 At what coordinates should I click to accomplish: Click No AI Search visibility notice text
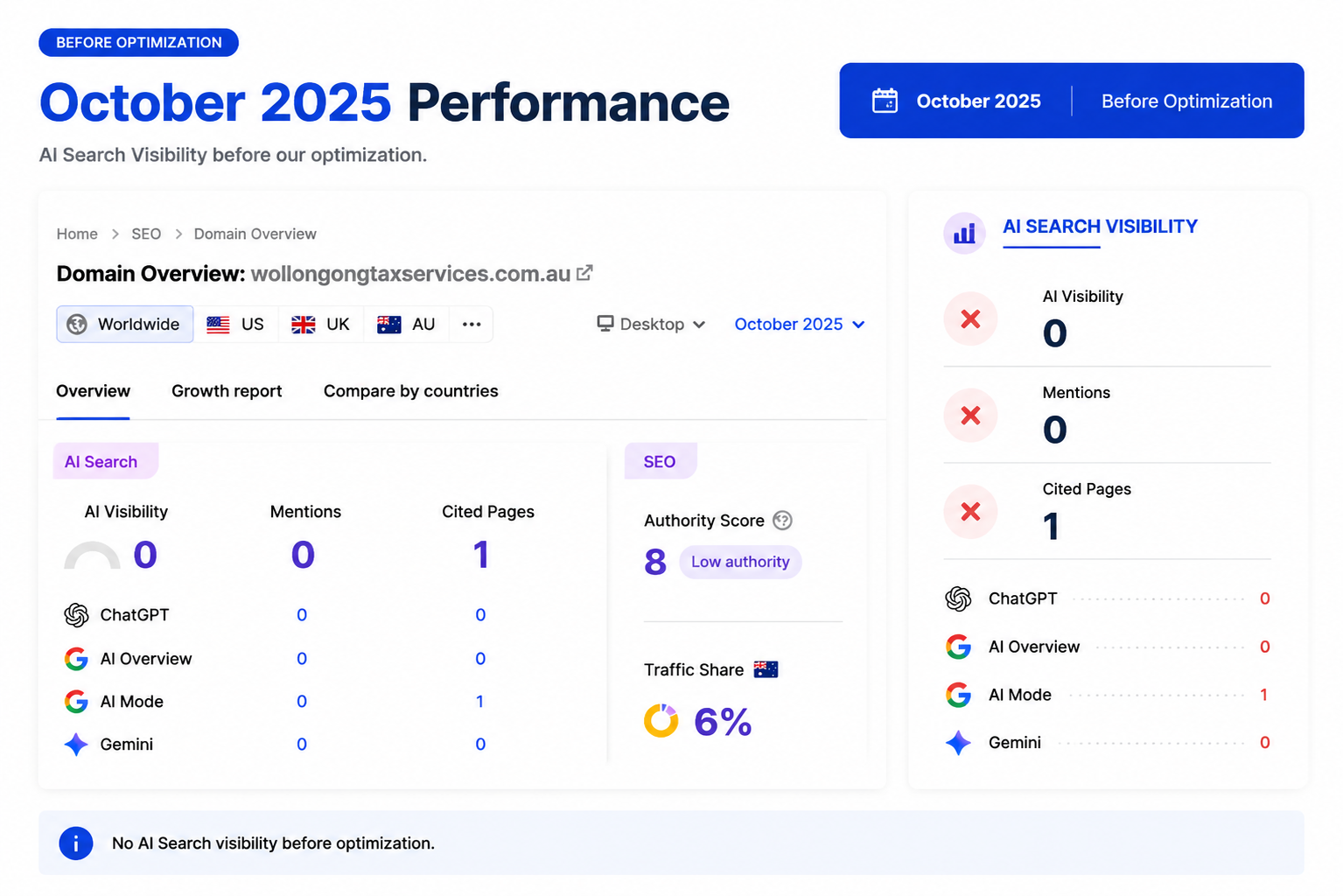tap(273, 843)
